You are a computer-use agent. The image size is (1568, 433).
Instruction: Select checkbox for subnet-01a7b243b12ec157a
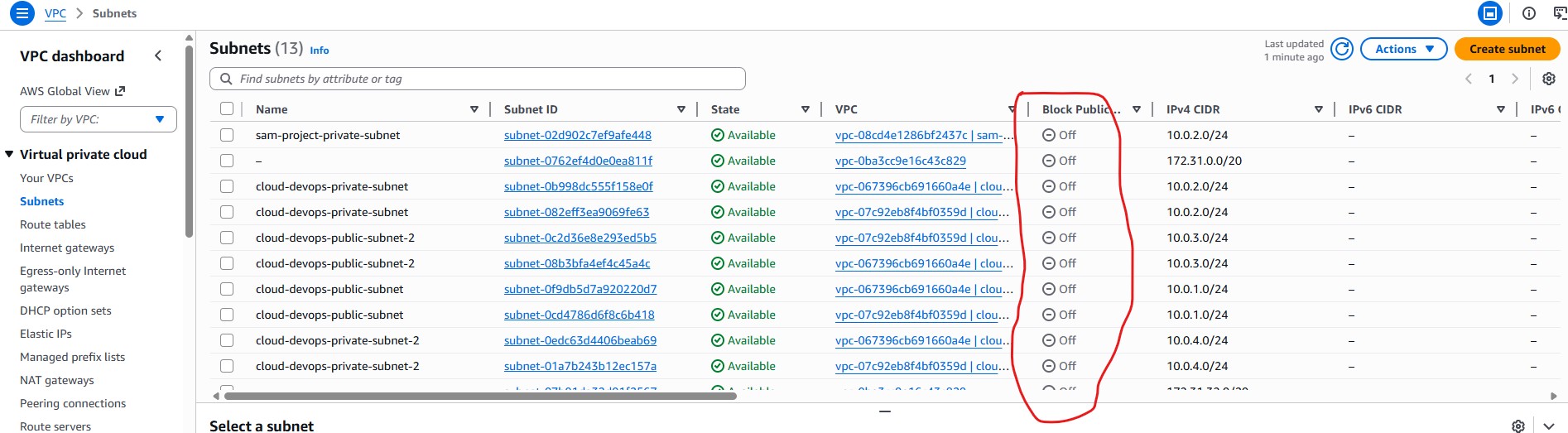point(227,366)
